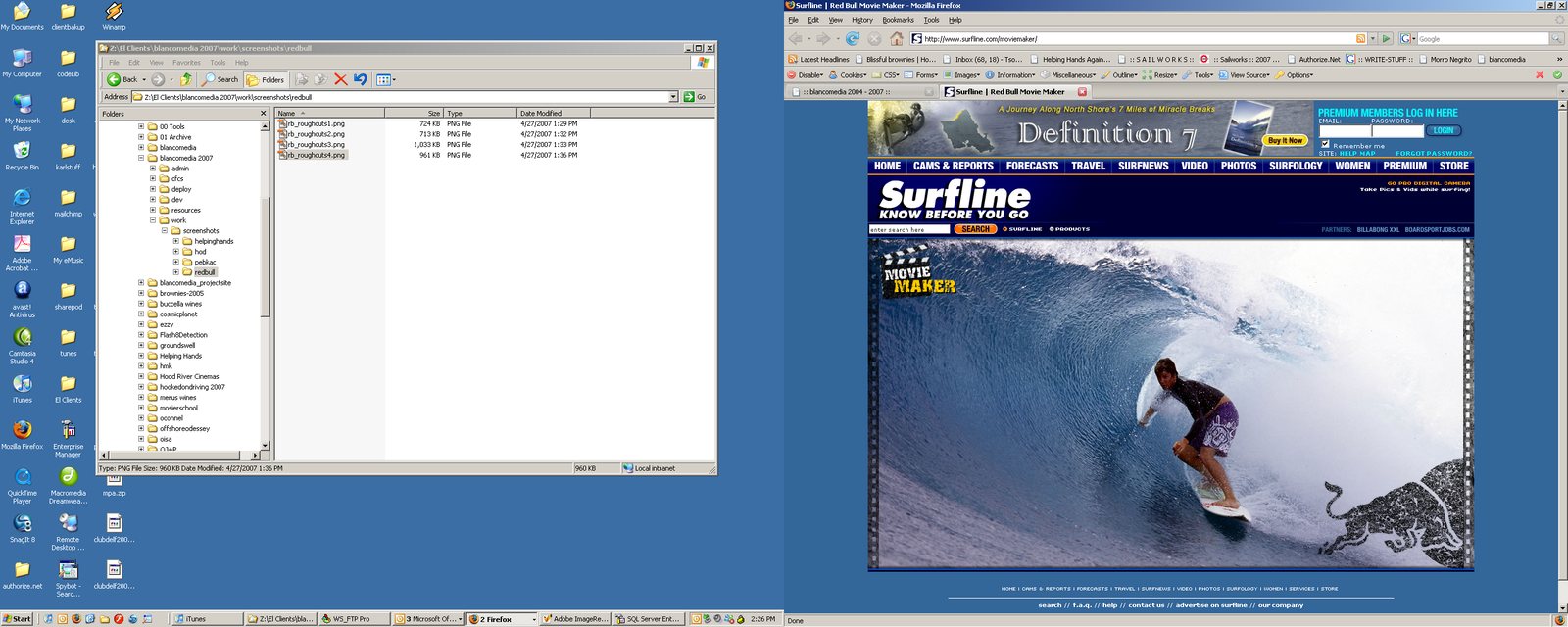Open FORECASTS in Surfline navigation
Image resolution: width=1568 pixels, height=627 pixels.
tap(1032, 167)
